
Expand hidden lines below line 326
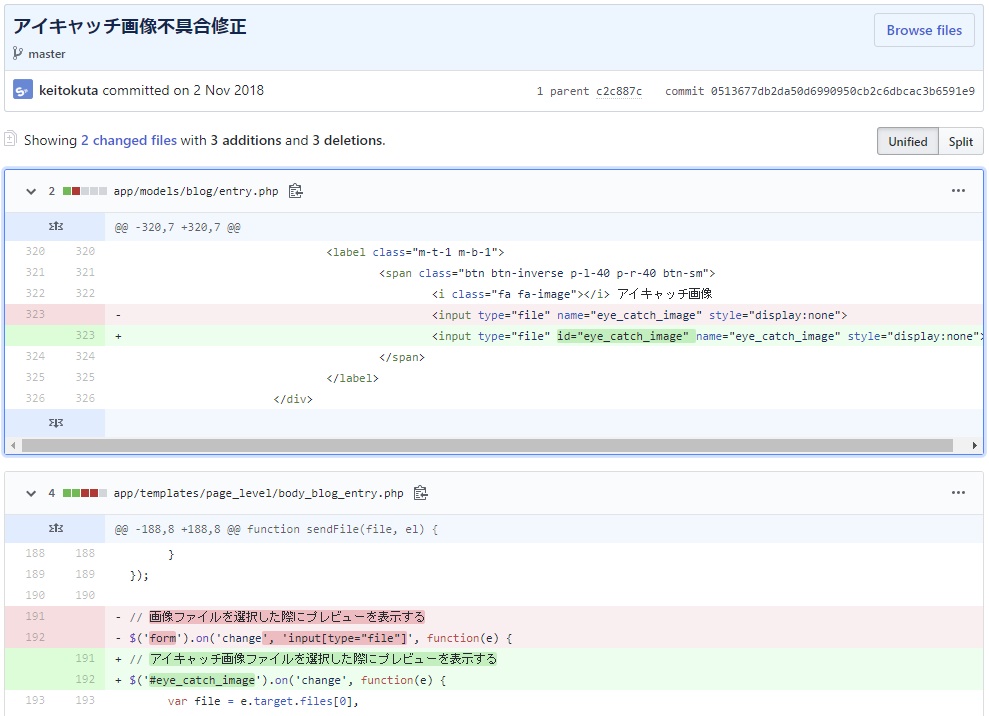point(56,423)
